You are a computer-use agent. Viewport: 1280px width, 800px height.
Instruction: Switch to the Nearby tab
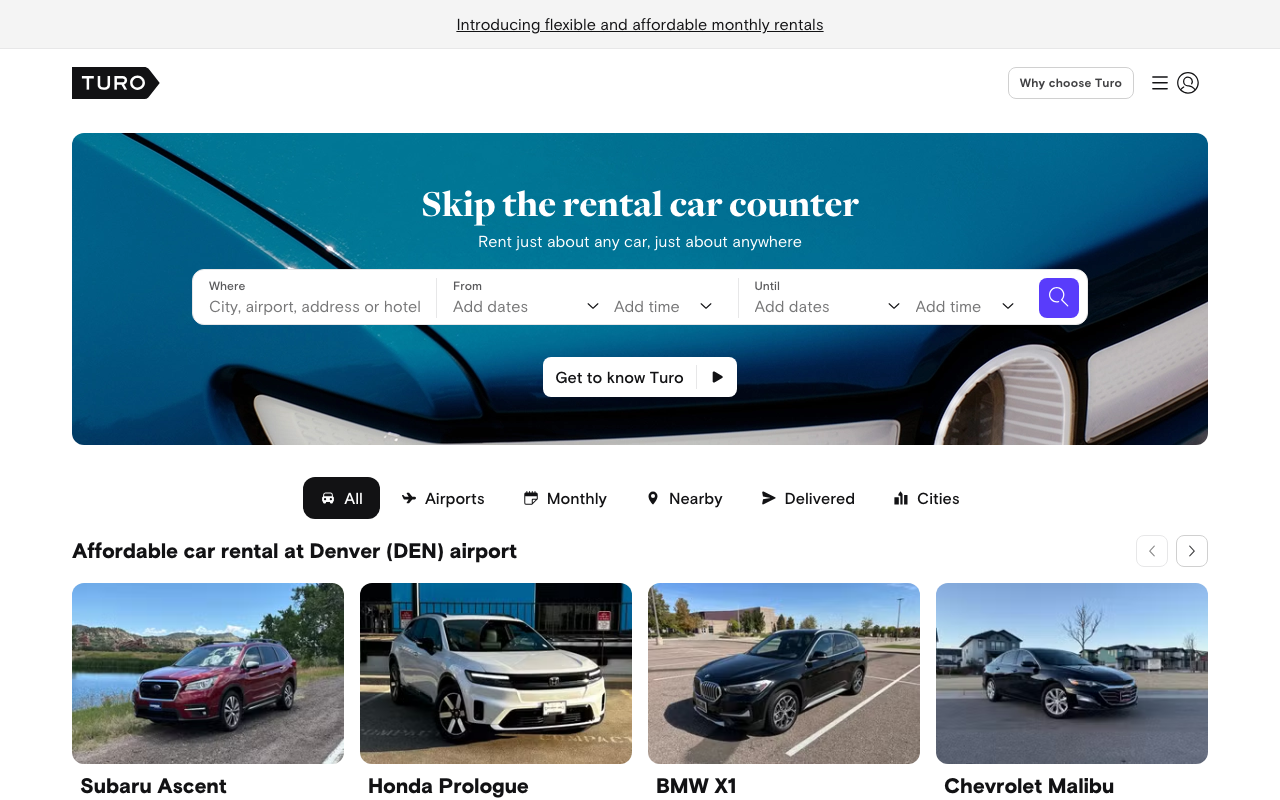coord(684,498)
